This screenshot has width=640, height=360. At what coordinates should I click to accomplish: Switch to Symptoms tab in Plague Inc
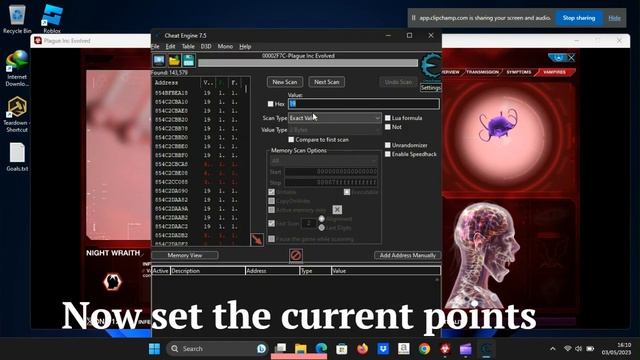click(x=519, y=72)
